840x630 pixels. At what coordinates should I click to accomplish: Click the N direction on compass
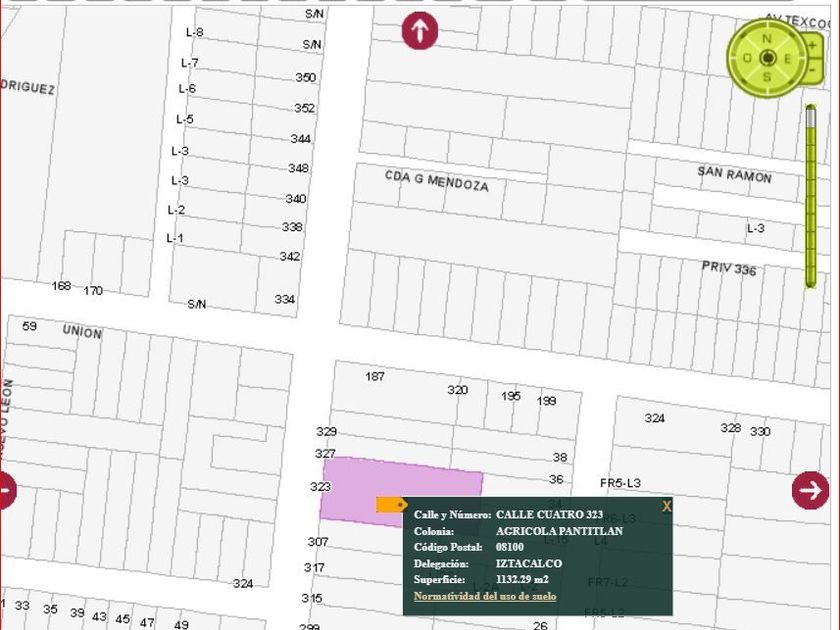click(767, 39)
